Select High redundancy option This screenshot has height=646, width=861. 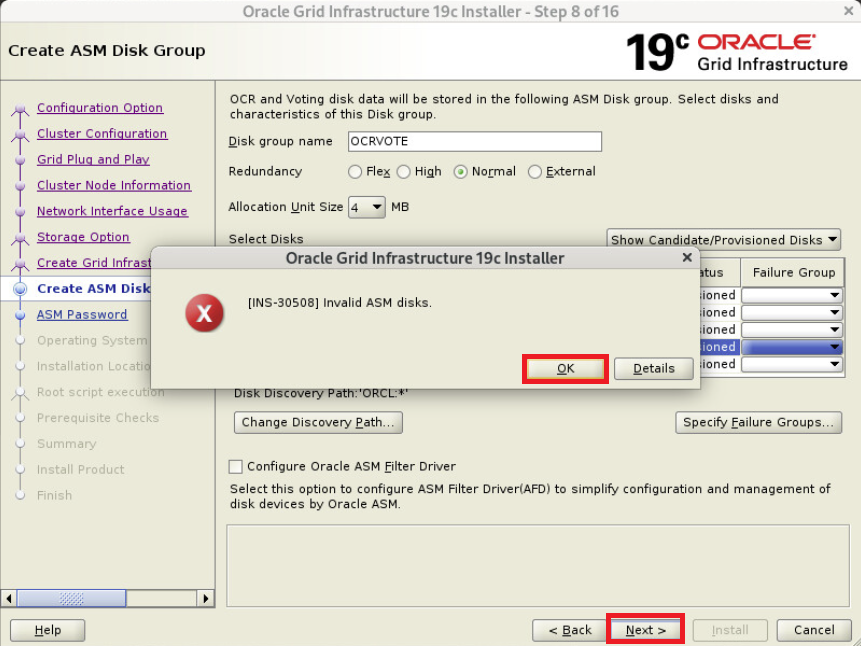[x=404, y=172]
